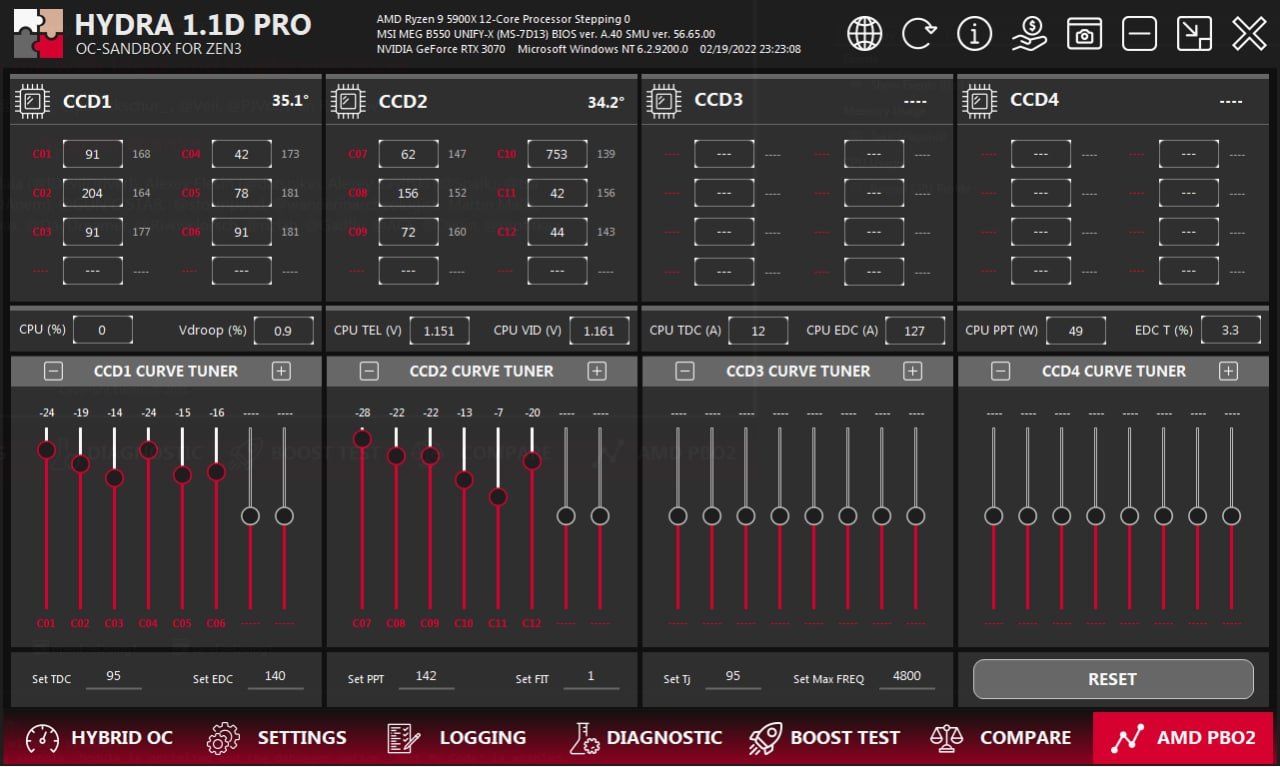
Task: Click the CCD2 temperature 34.2°
Action: pyautogui.click(x=606, y=102)
